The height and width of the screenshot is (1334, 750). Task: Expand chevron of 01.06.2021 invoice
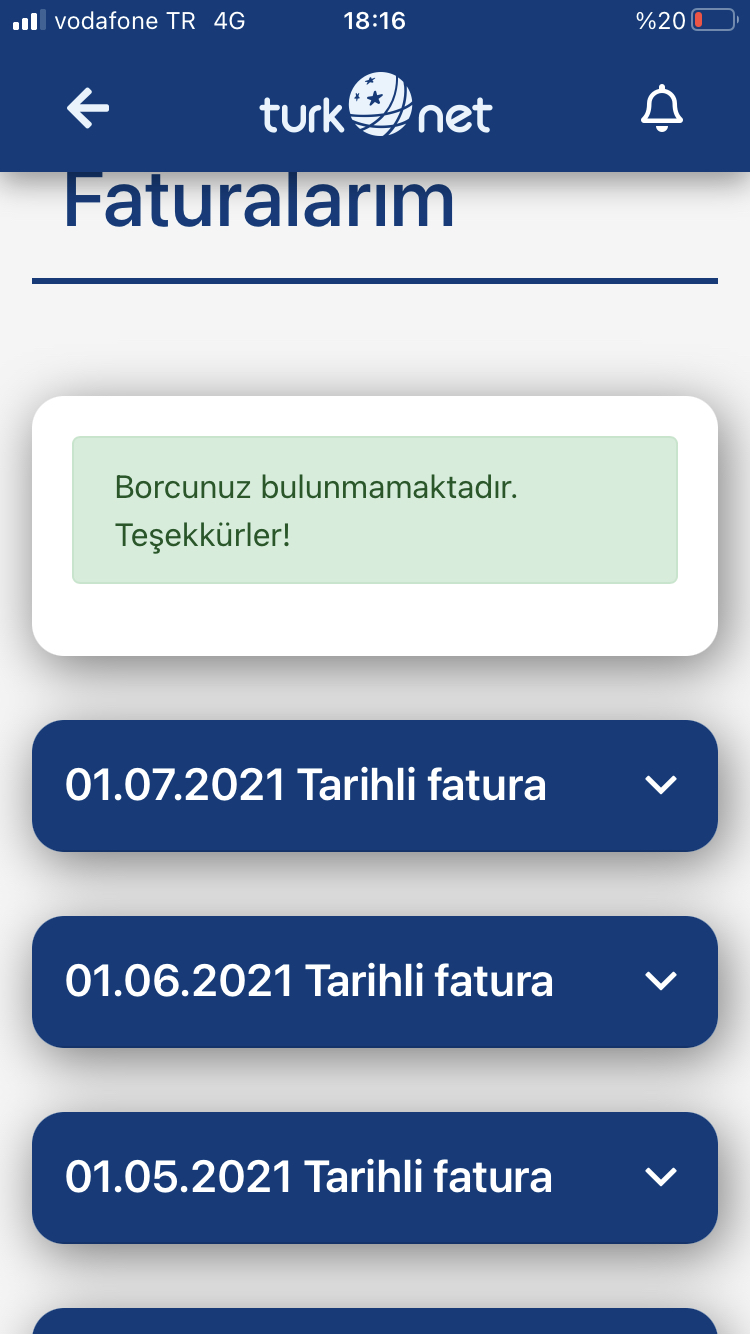click(661, 982)
